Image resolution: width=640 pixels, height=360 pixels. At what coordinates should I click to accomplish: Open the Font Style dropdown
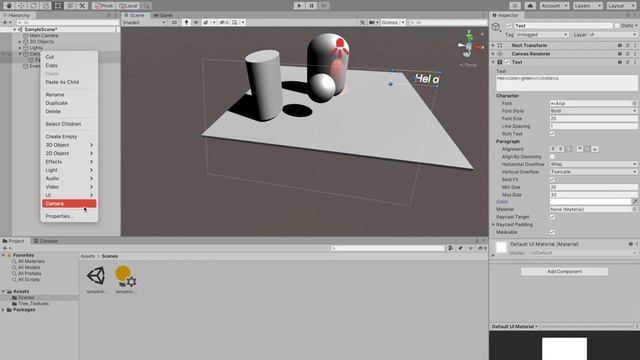coord(593,111)
